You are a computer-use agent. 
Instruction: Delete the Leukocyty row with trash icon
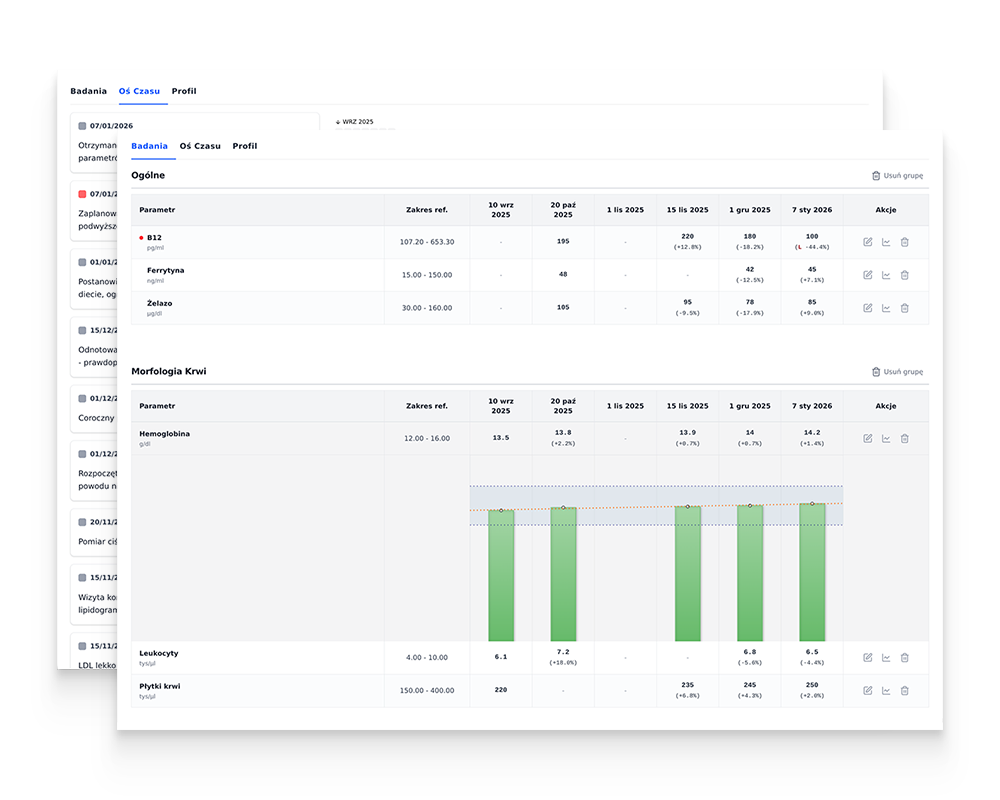pyautogui.click(x=904, y=658)
